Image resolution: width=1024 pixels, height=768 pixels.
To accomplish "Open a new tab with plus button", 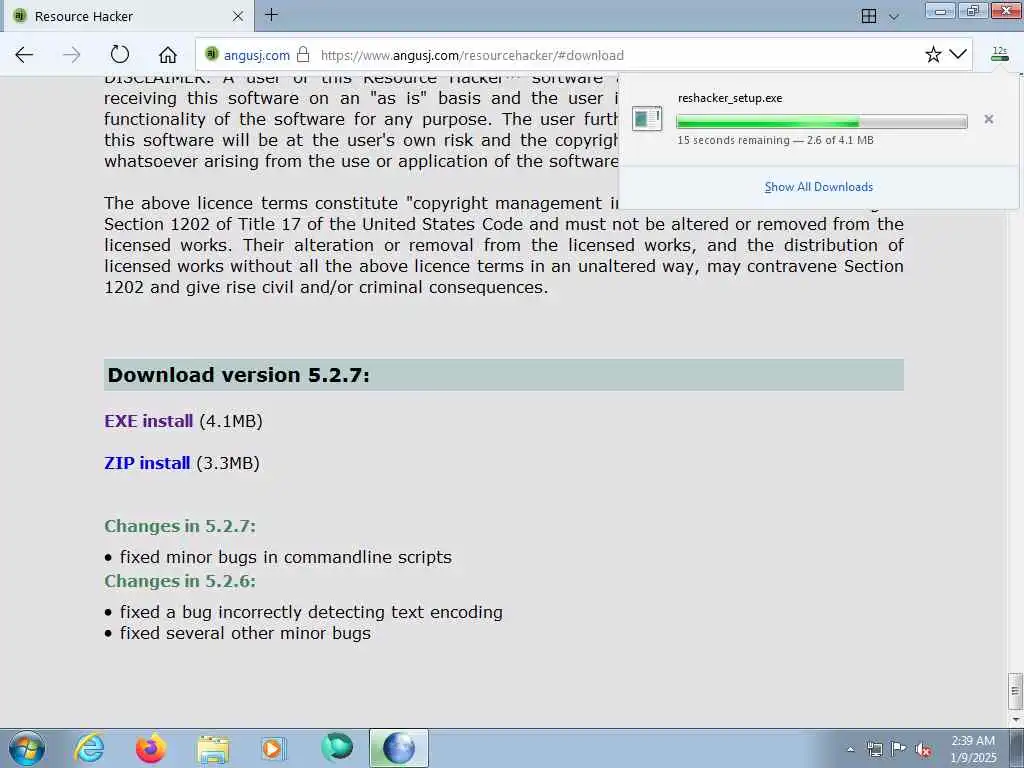I will tap(272, 14).
